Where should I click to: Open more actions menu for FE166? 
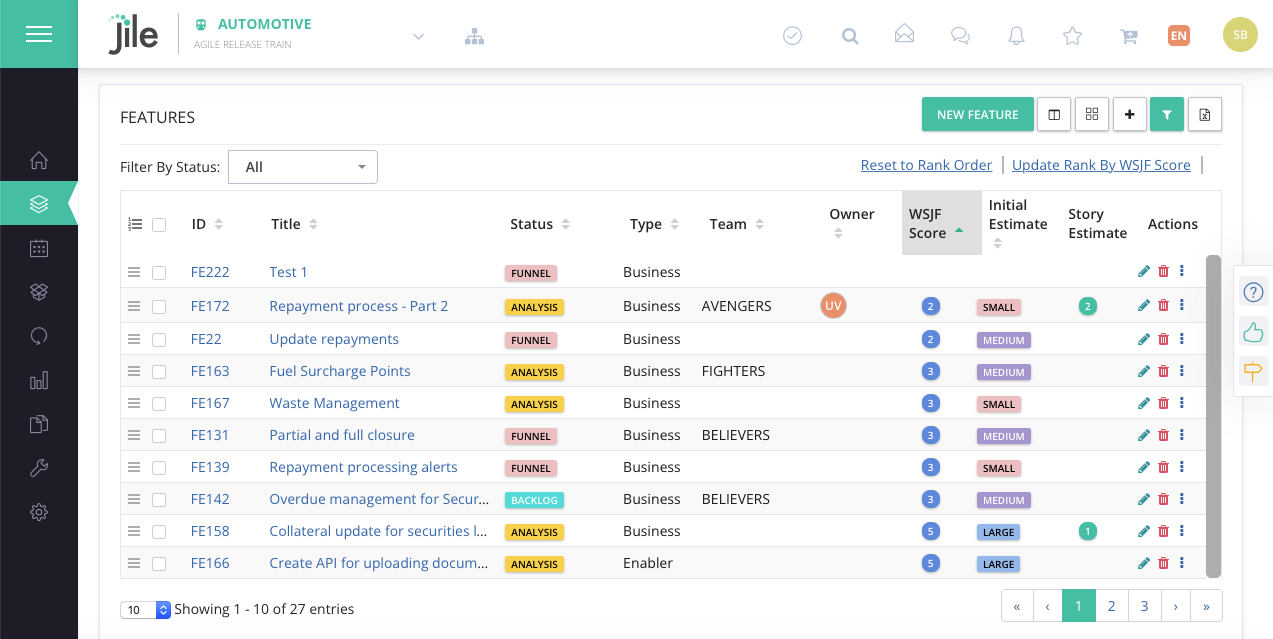pos(1182,563)
